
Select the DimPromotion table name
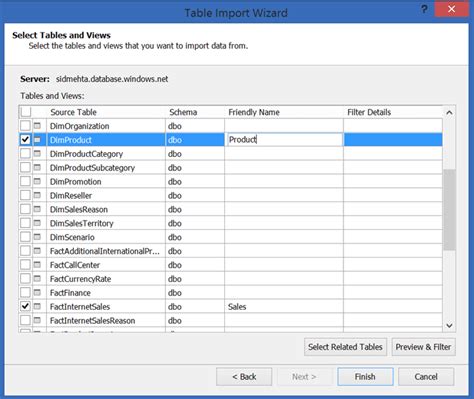[x=75, y=182]
